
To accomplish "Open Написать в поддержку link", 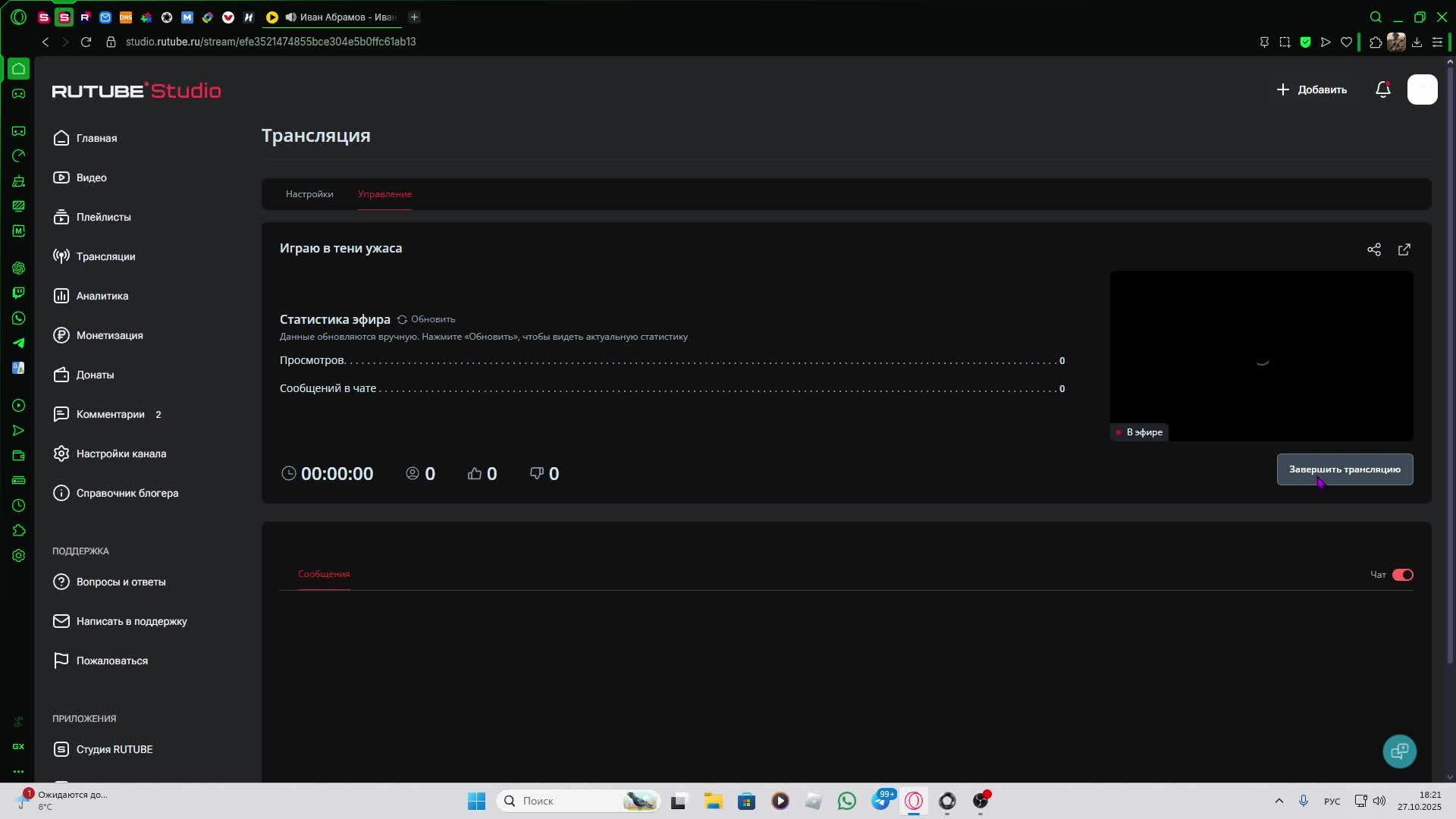I will (x=130, y=621).
